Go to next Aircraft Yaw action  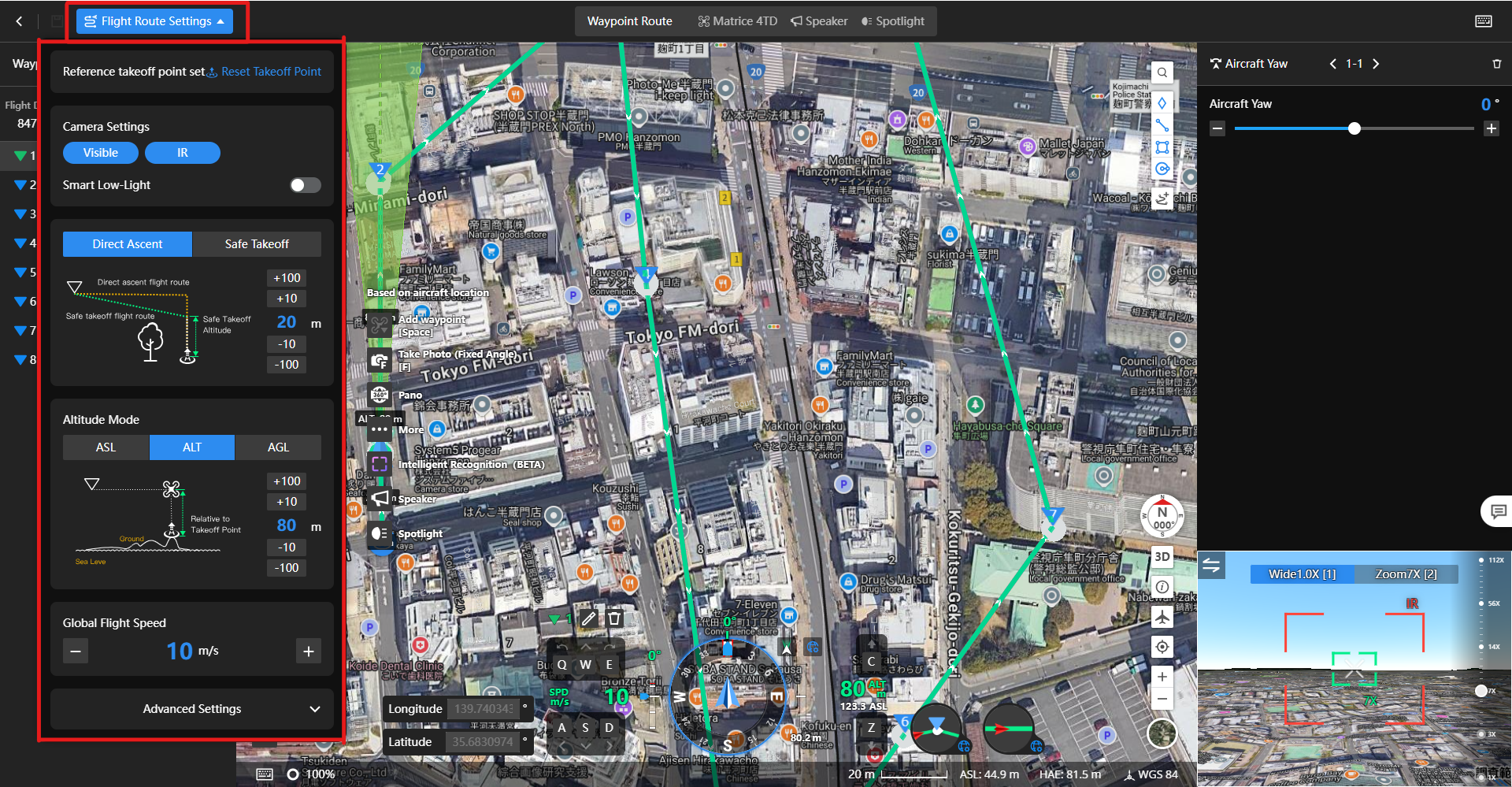tap(1376, 64)
